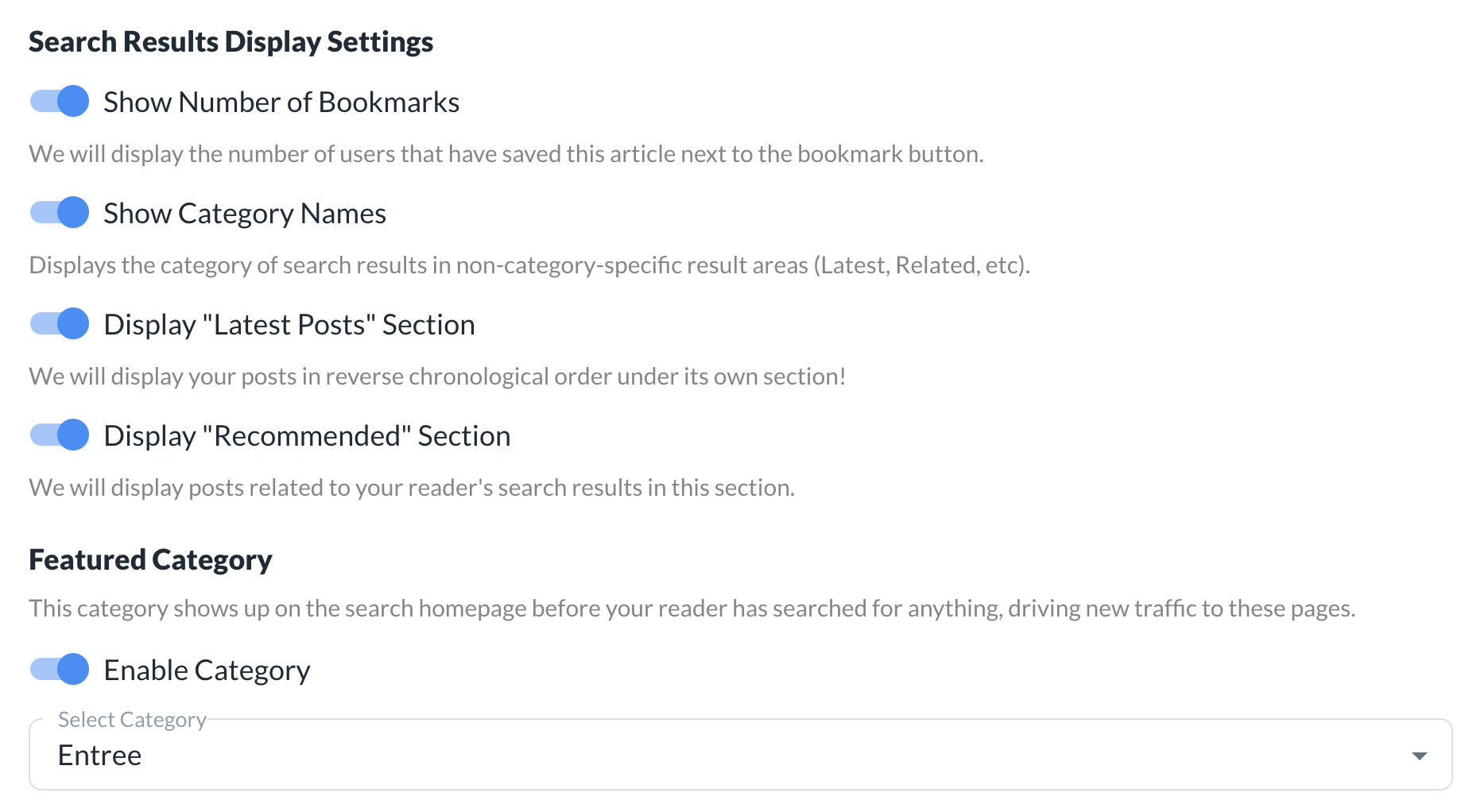Open the Select Category dropdown showing Entree
The image size is (1469, 812).
(740, 755)
